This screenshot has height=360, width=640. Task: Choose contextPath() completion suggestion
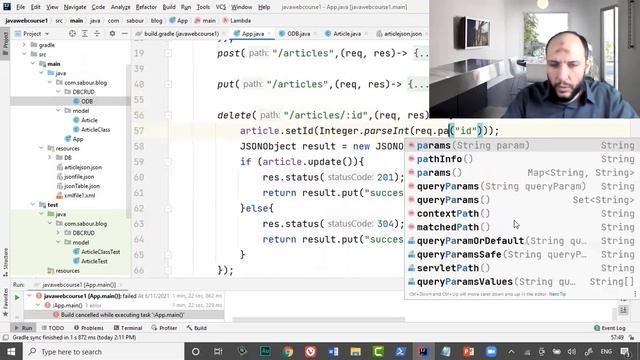click(x=521, y=213)
